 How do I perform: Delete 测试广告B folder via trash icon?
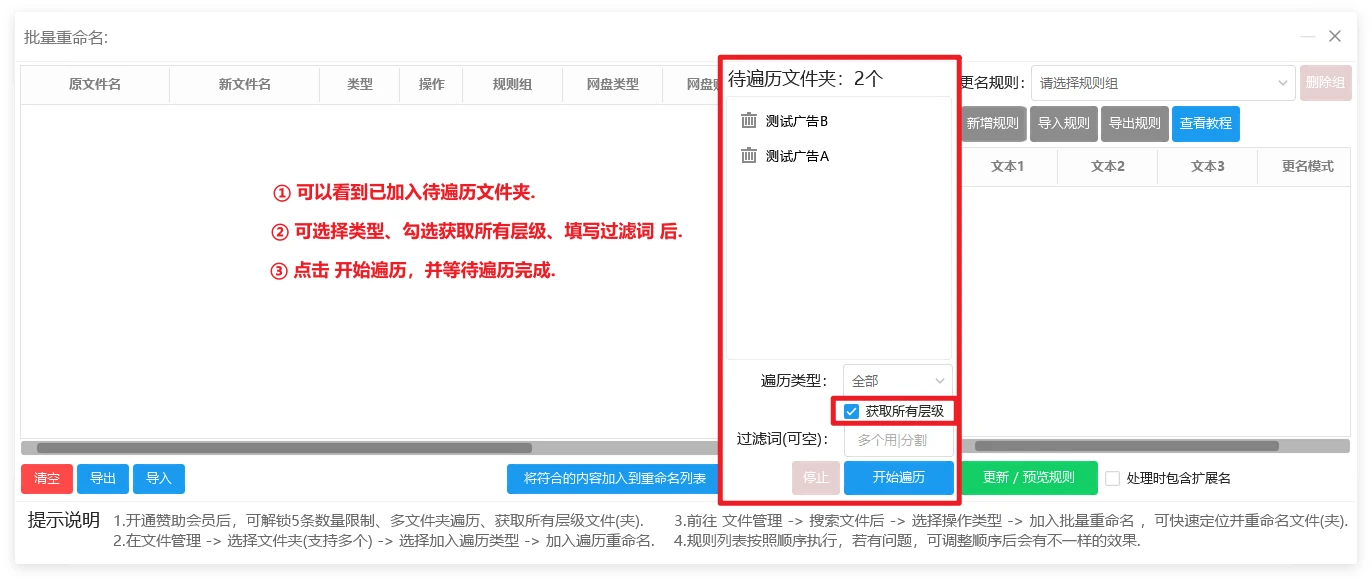click(749, 121)
